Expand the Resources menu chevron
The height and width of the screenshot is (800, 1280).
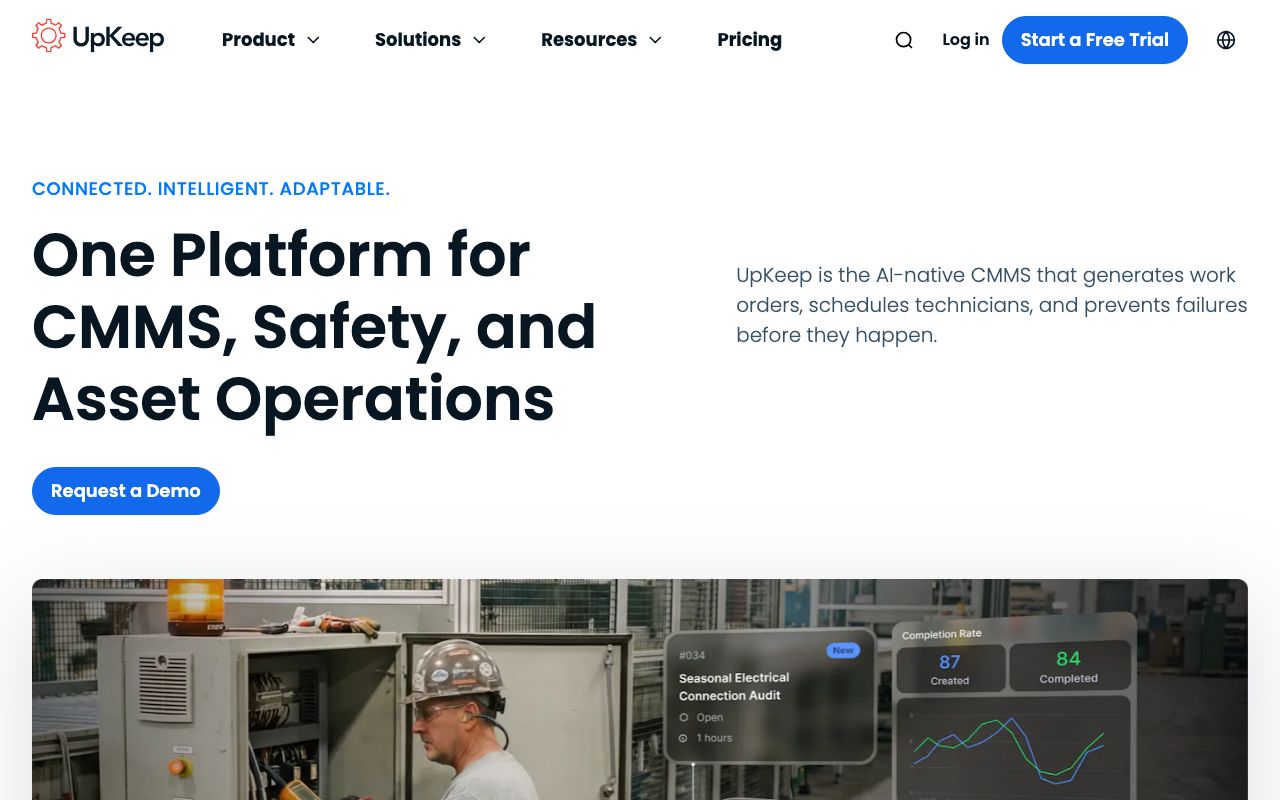[655, 40]
